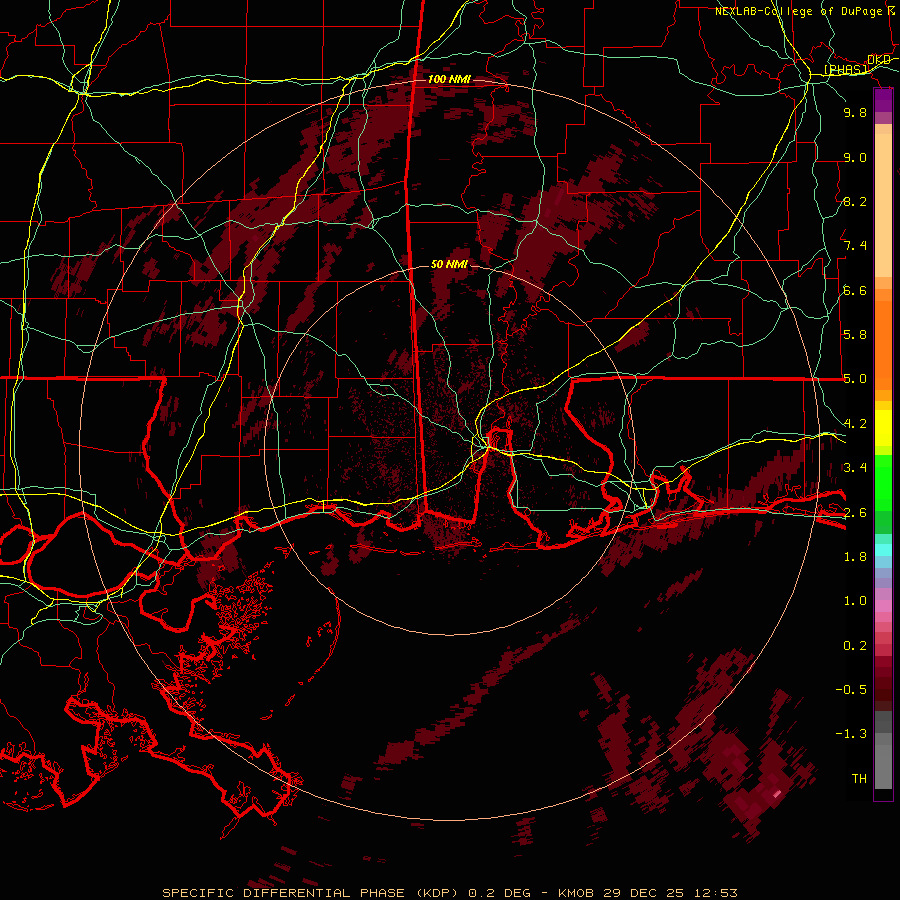Click the 29 DEC 25 date in the caption
This screenshot has width=900, height=900.
click(642, 893)
